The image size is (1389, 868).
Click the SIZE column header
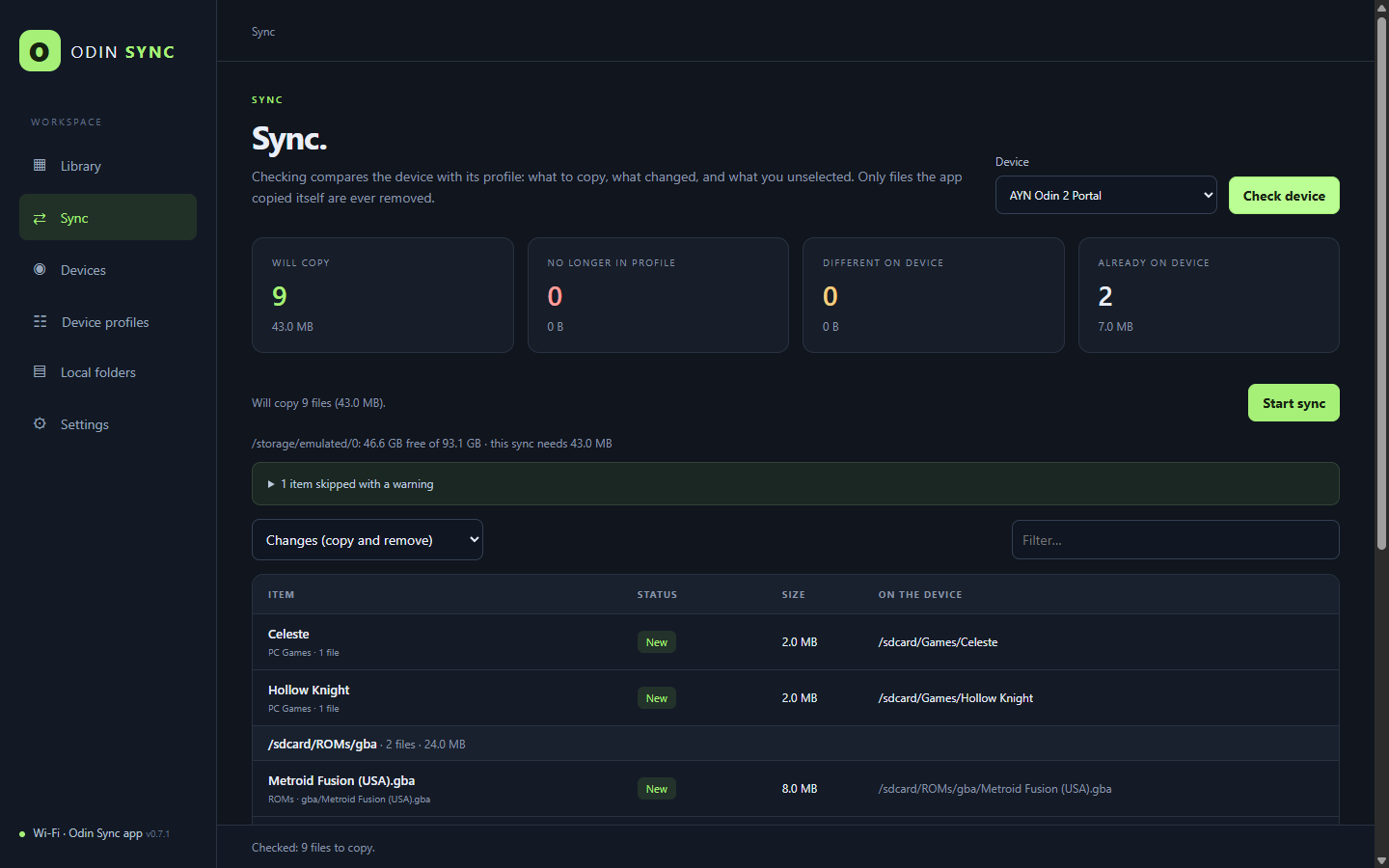coord(793,595)
